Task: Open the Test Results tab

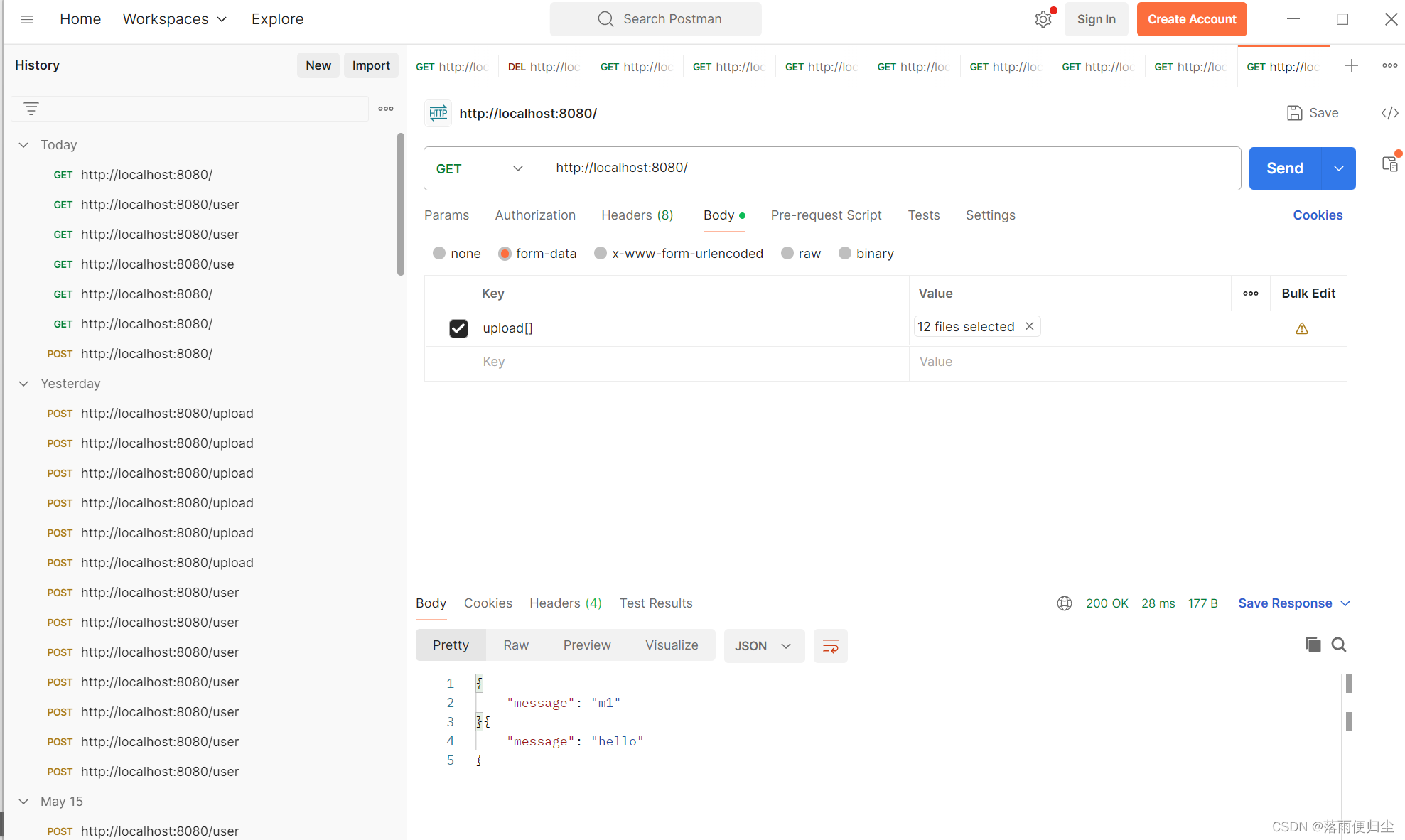Action: click(656, 603)
